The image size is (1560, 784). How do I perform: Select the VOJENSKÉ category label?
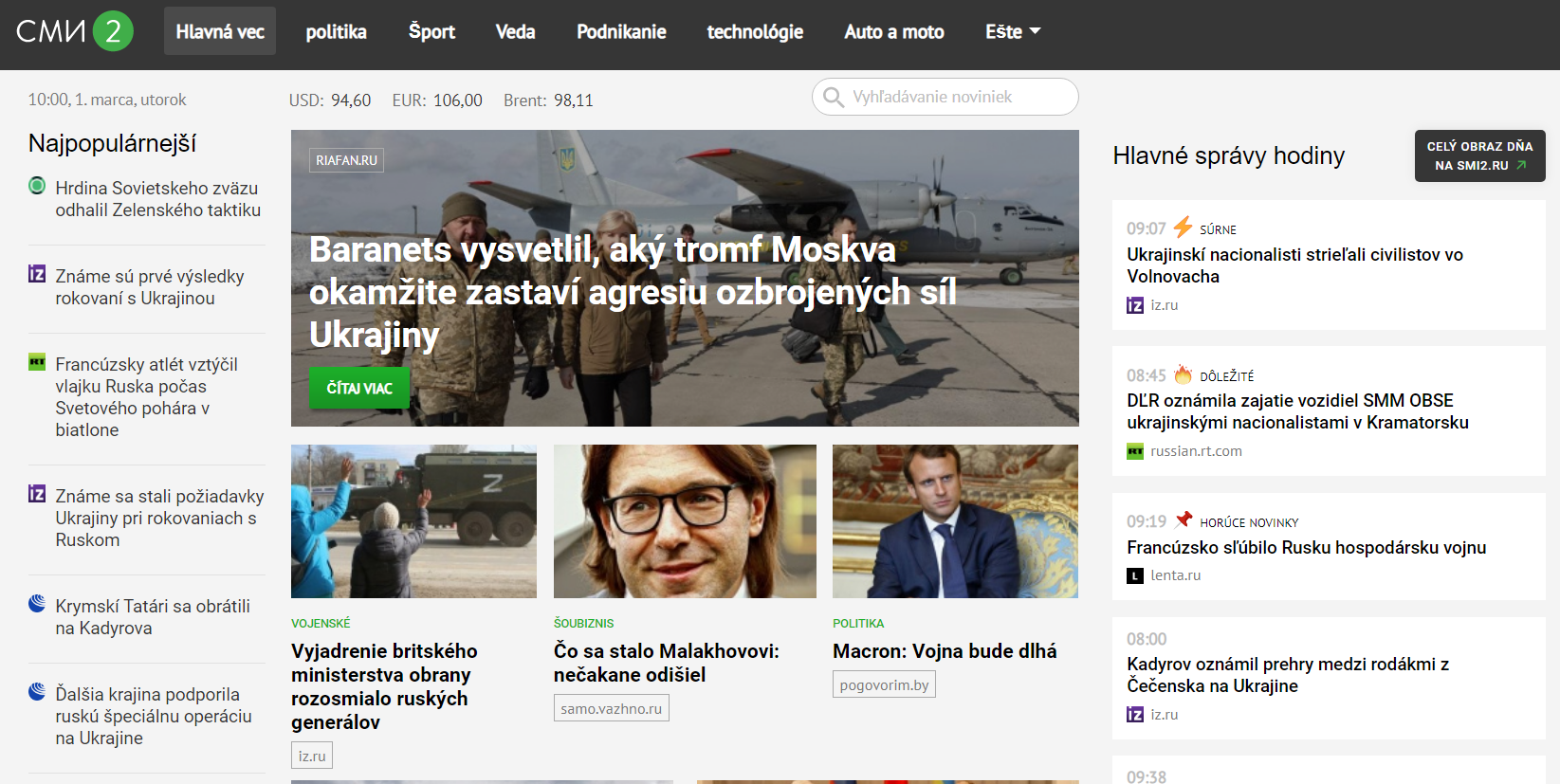point(321,623)
